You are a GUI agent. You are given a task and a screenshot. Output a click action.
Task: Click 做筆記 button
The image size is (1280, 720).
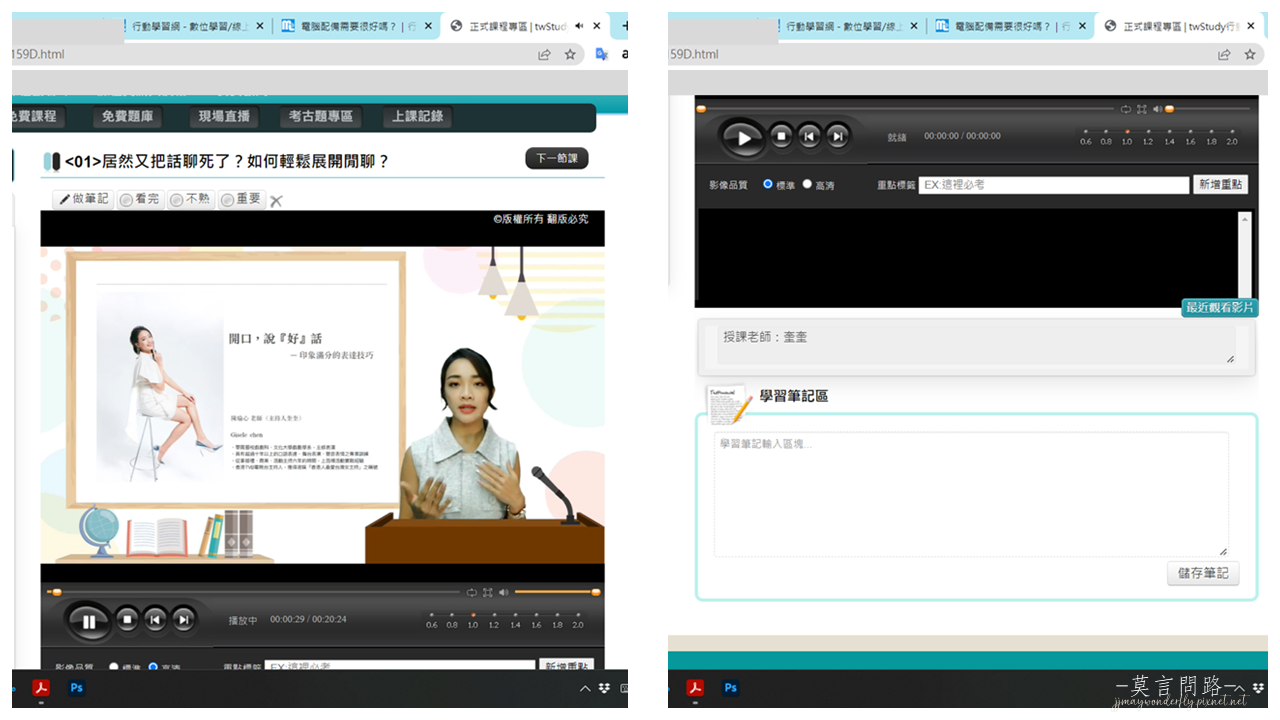[x=83, y=199]
